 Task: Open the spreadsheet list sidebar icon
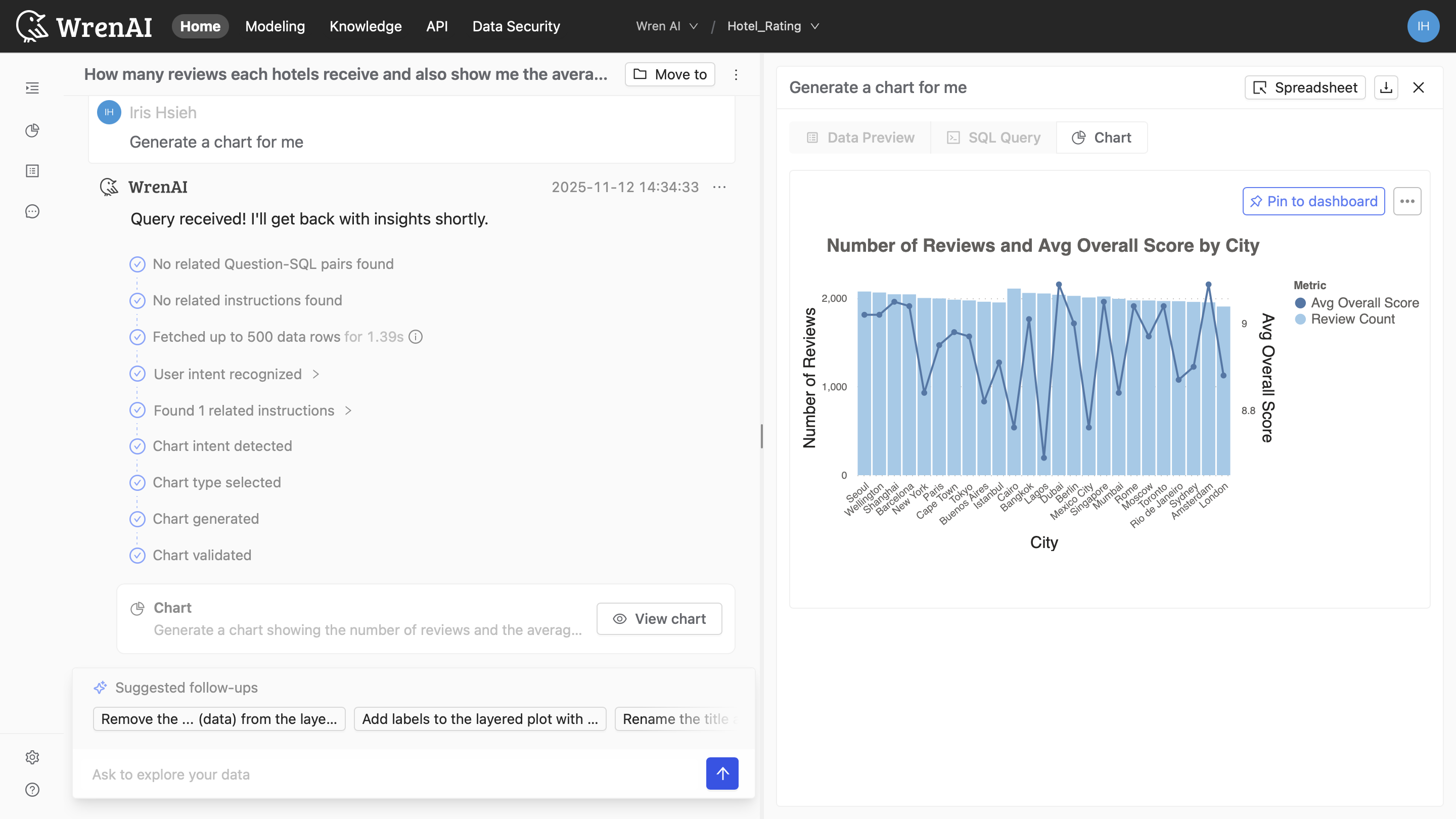click(x=32, y=171)
